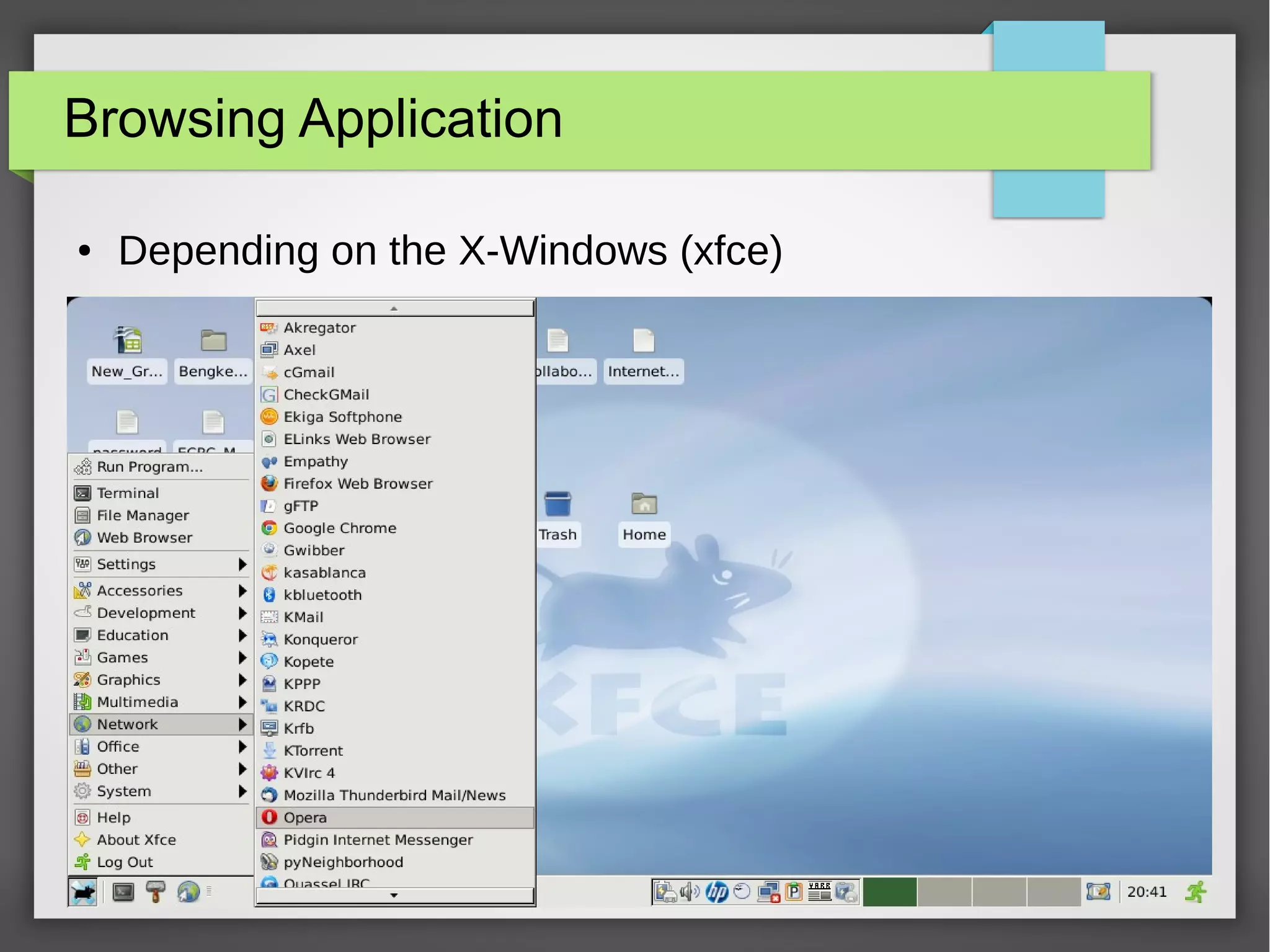
Task: Open Help from the Xfce menu
Action: (161, 818)
